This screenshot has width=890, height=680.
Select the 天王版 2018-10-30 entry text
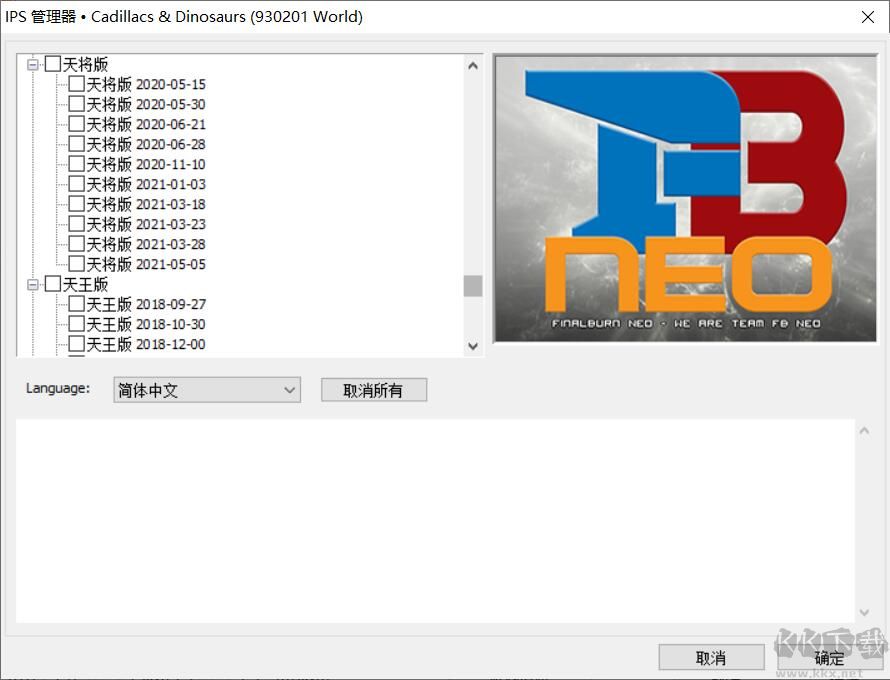coord(146,324)
